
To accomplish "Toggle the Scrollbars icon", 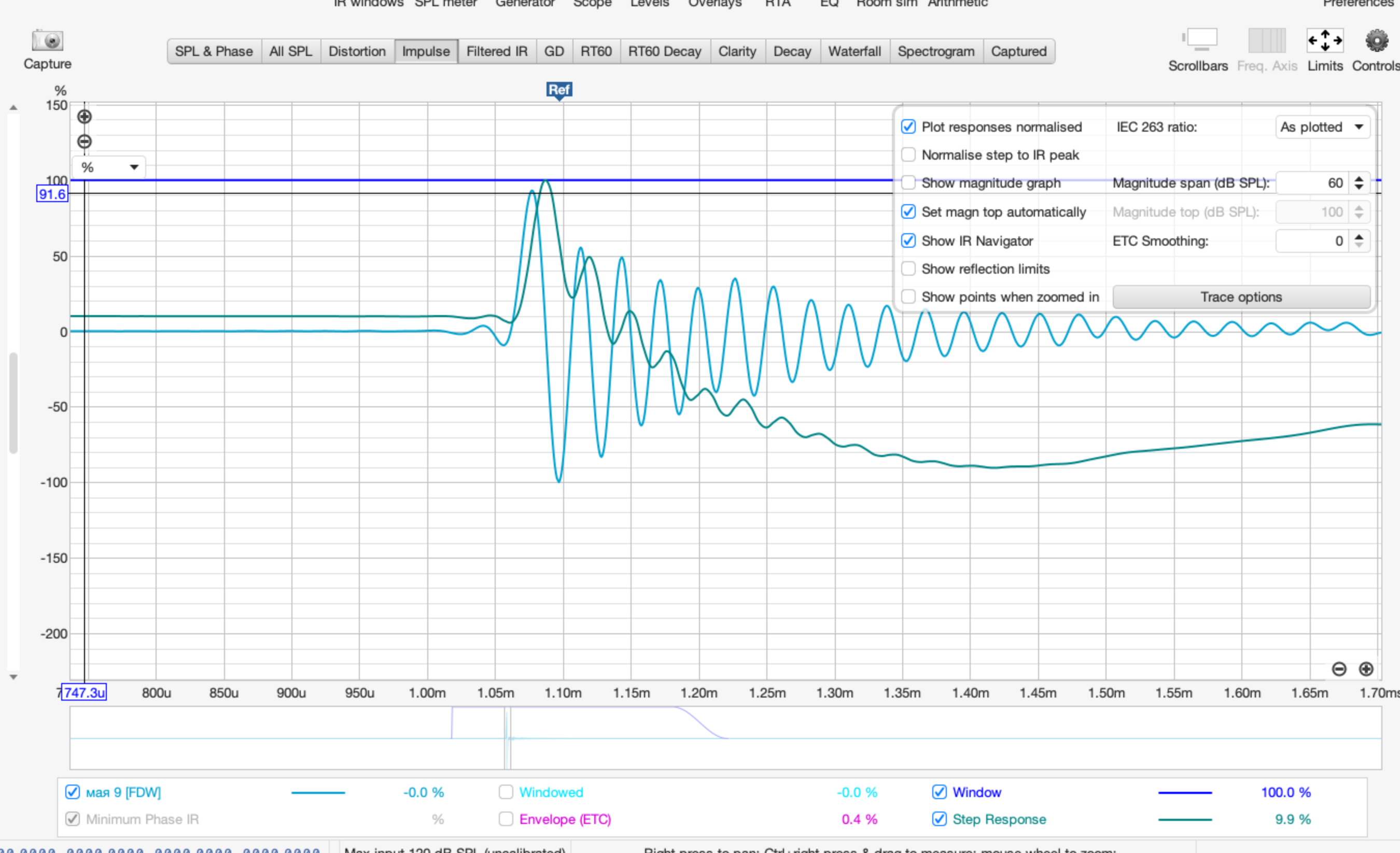I will click(1201, 40).
